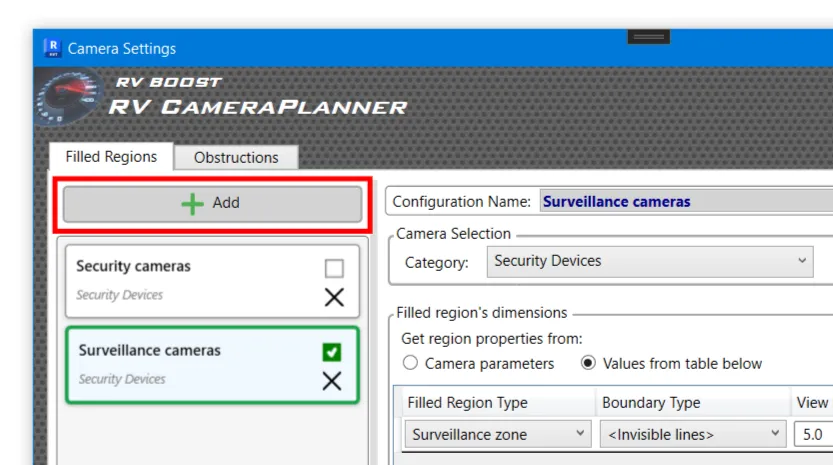Viewport: 833px width, 465px height.
Task: Open the Category dropdown
Action: [x=651, y=261]
